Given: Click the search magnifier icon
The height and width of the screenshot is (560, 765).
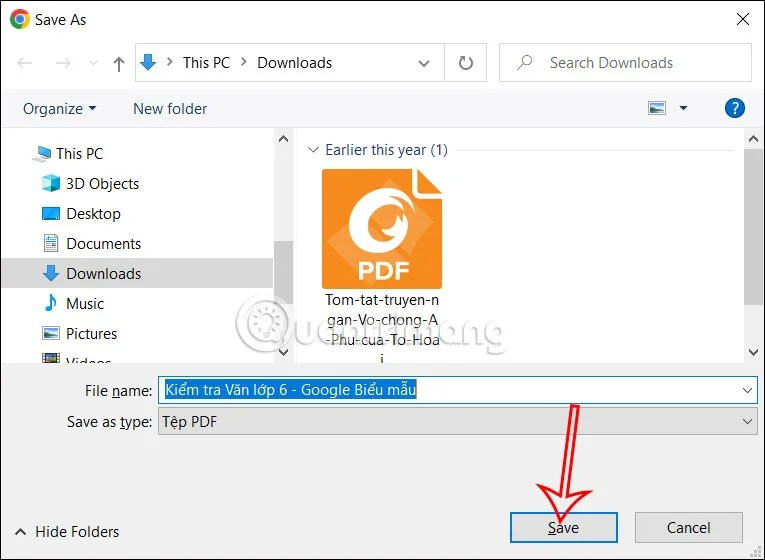Looking at the screenshot, I should pyautogui.click(x=524, y=62).
